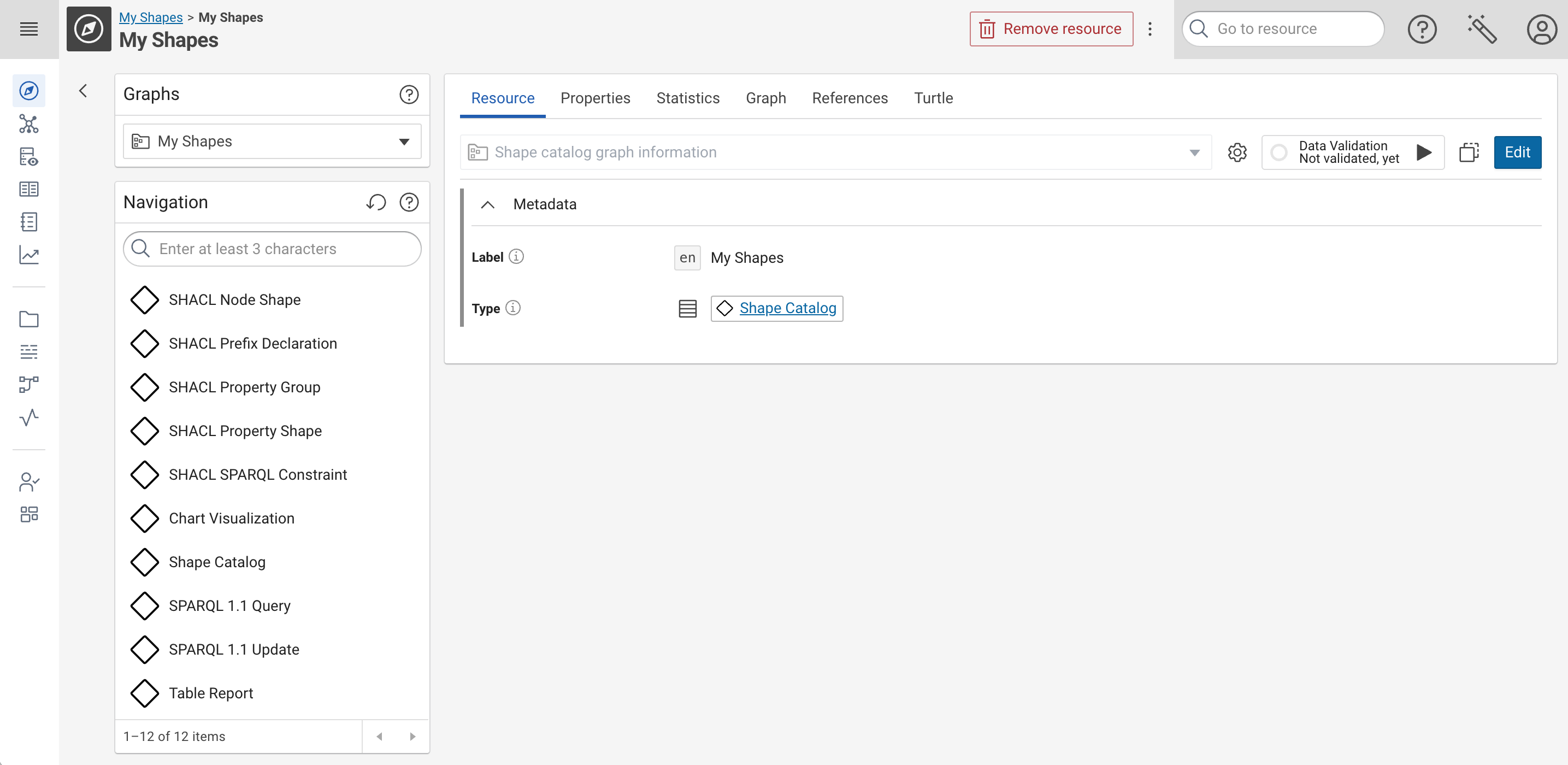
Task: Reset navigation with the refresh icon
Action: tap(376, 202)
